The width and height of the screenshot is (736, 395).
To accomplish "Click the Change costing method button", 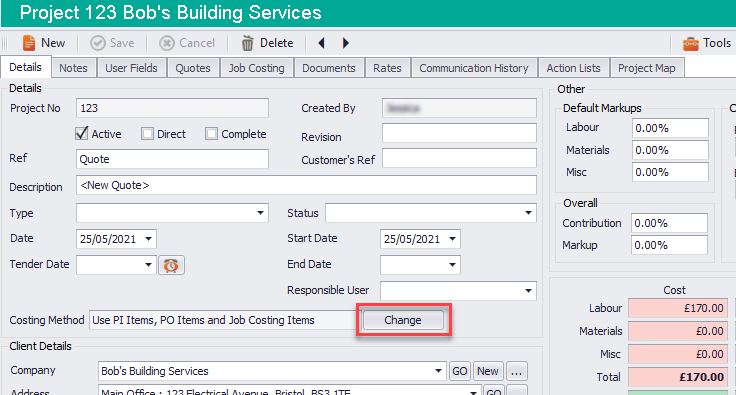I will [403, 320].
